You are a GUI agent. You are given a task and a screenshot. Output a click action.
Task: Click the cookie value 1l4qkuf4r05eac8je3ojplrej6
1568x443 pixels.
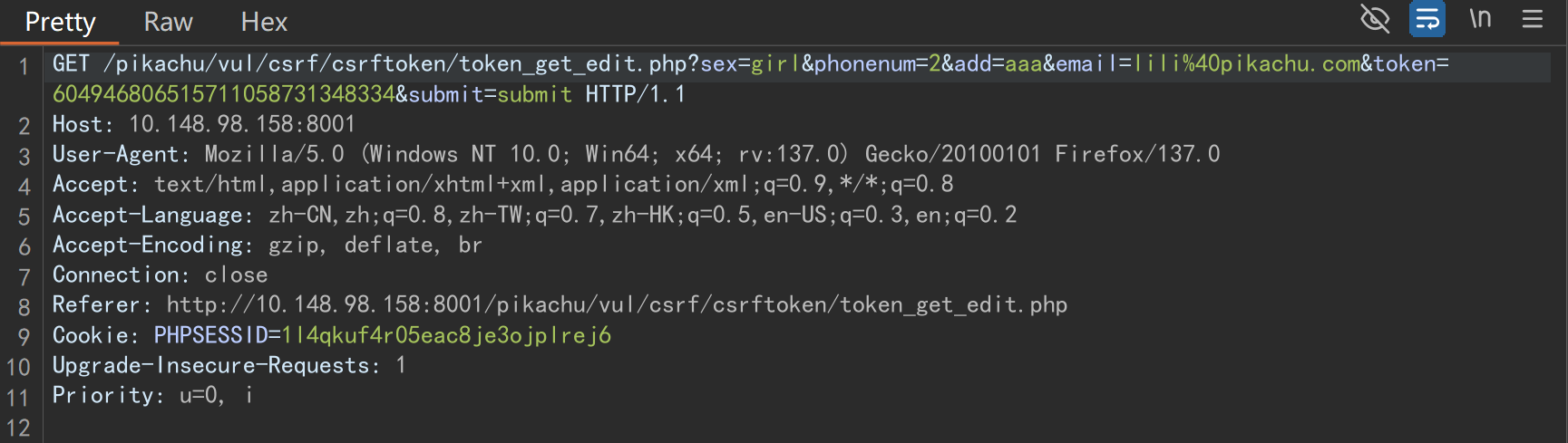pyautogui.click(x=446, y=335)
